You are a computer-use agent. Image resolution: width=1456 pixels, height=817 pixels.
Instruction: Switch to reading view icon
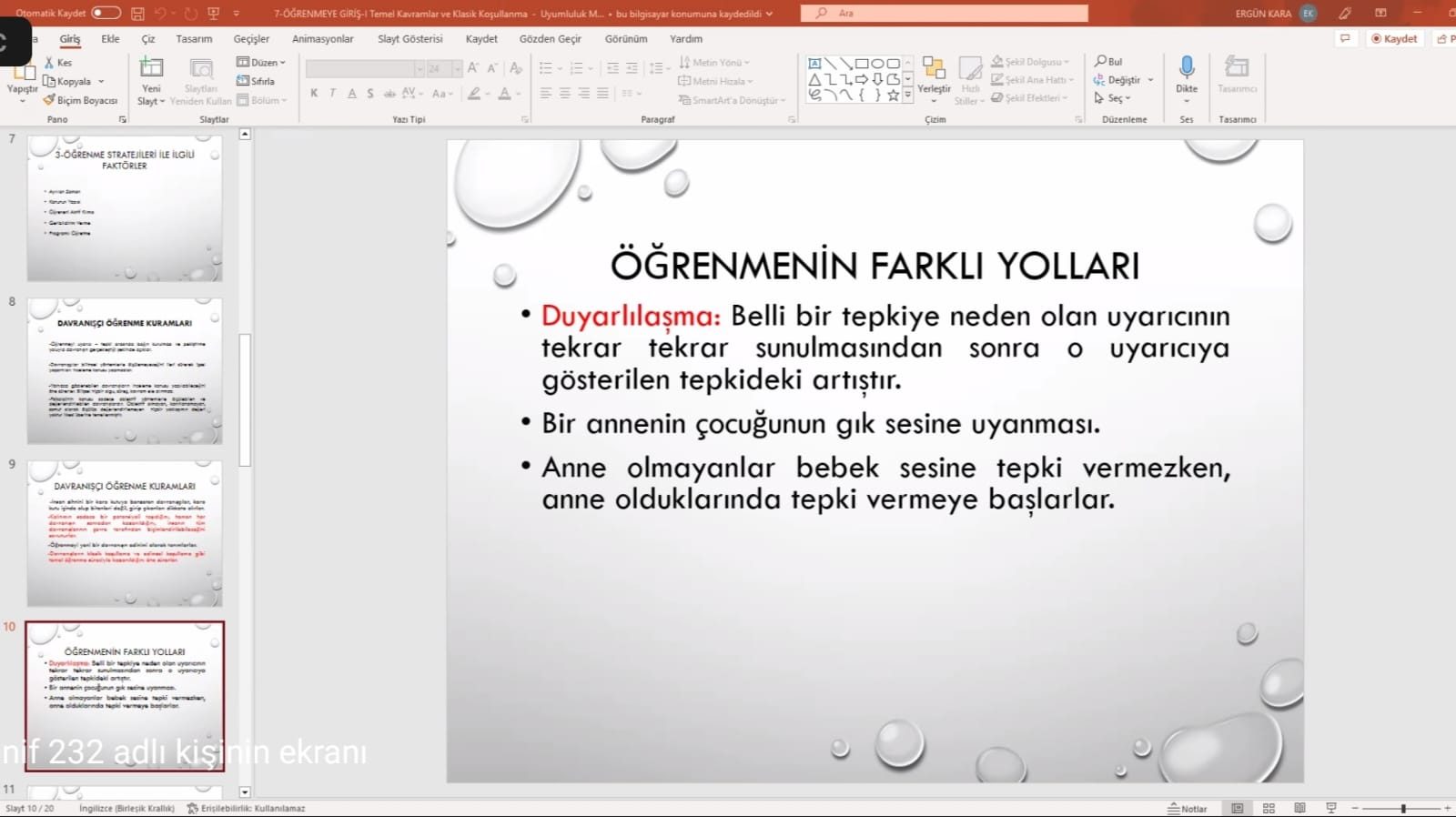click(x=1299, y=808)
